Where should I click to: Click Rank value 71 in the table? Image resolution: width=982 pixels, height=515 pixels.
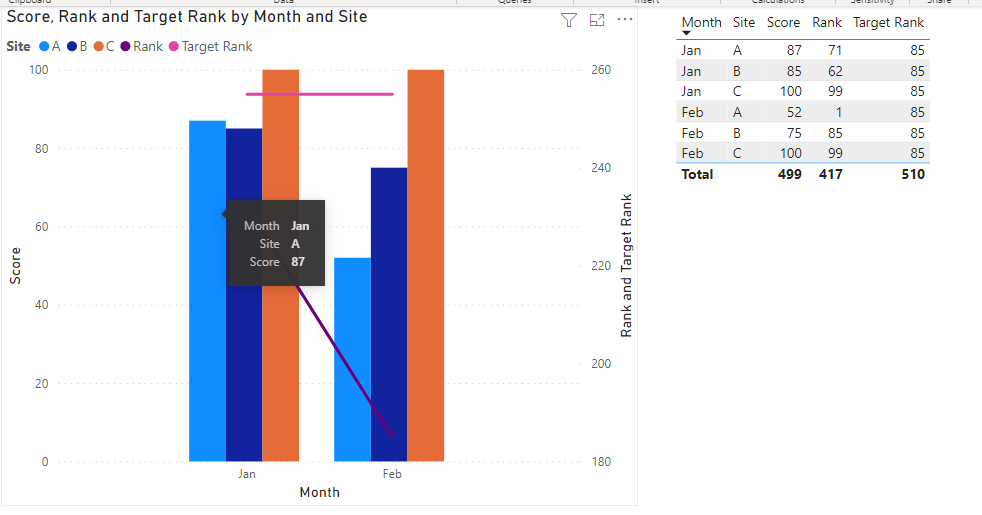835,50
